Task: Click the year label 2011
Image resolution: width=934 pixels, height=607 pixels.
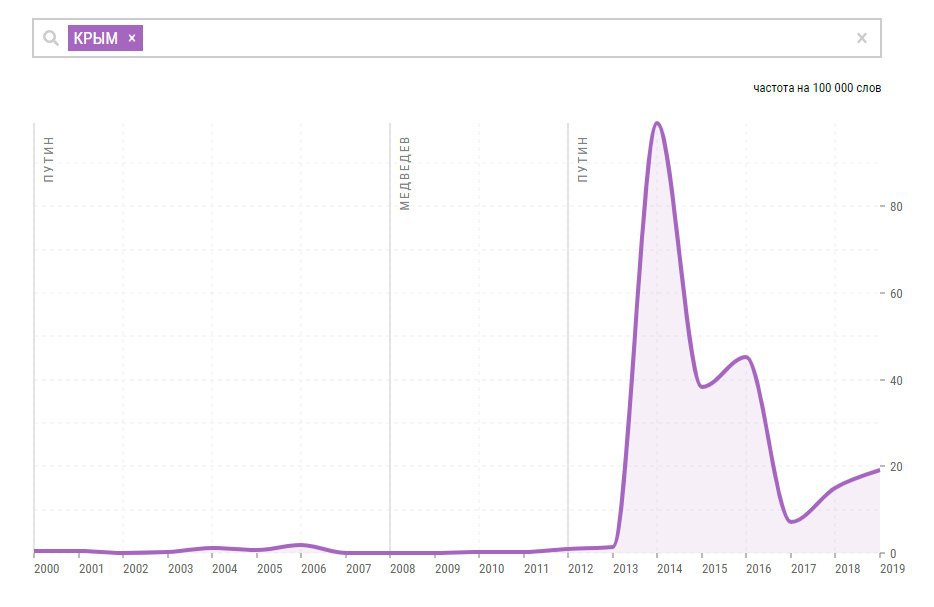Action: tap(536, 569)
